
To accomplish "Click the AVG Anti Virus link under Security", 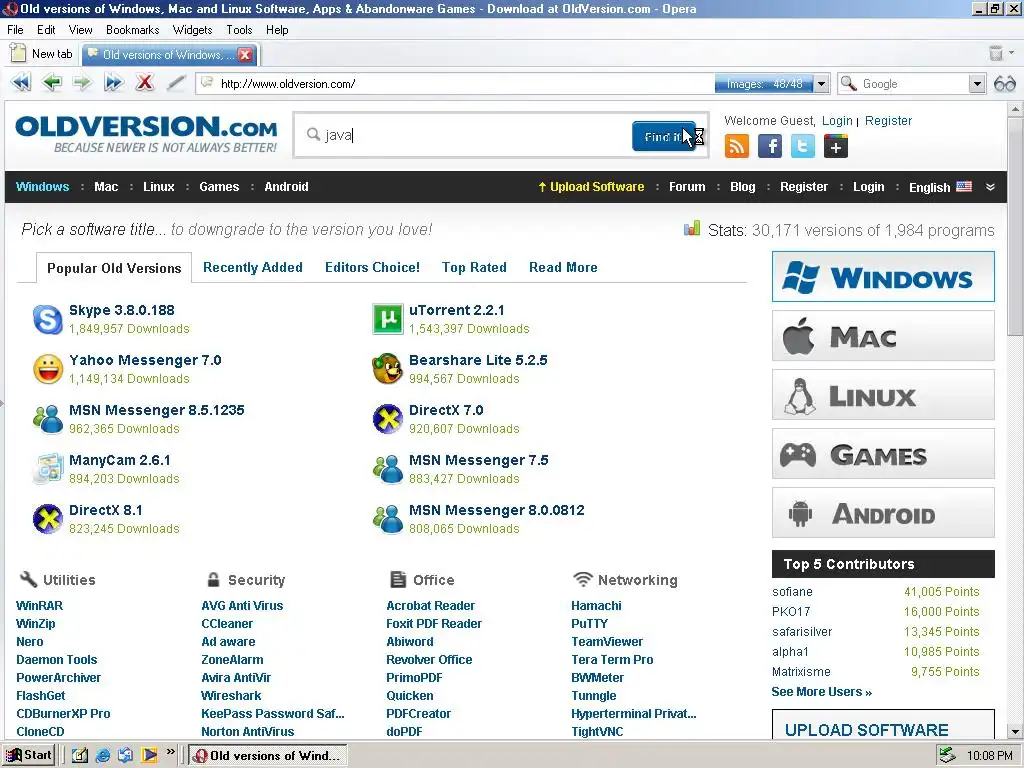I will click(242, 605).
